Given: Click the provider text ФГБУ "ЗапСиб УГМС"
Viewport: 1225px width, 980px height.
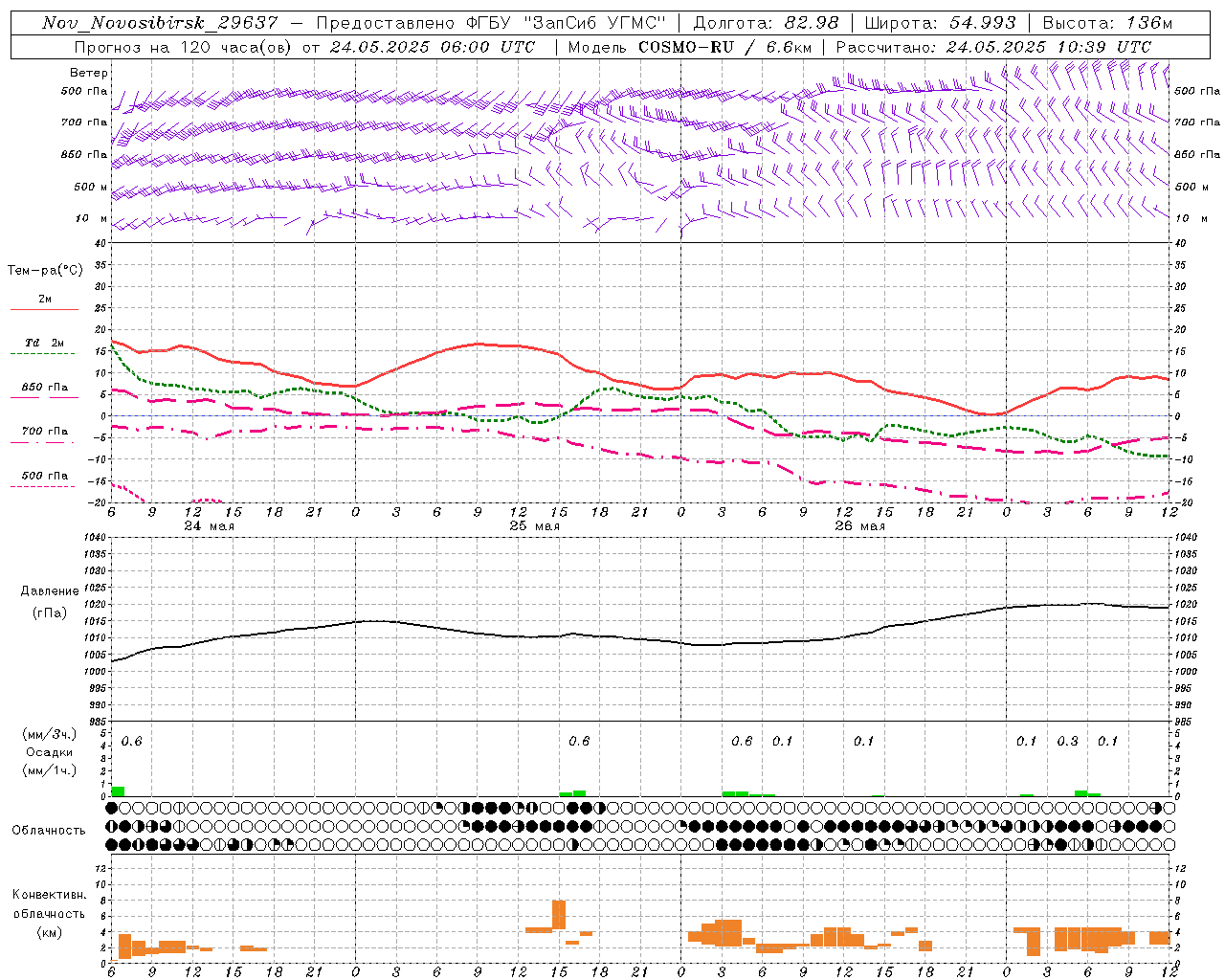Looking at the screenshot, I should tap(568, 23).
